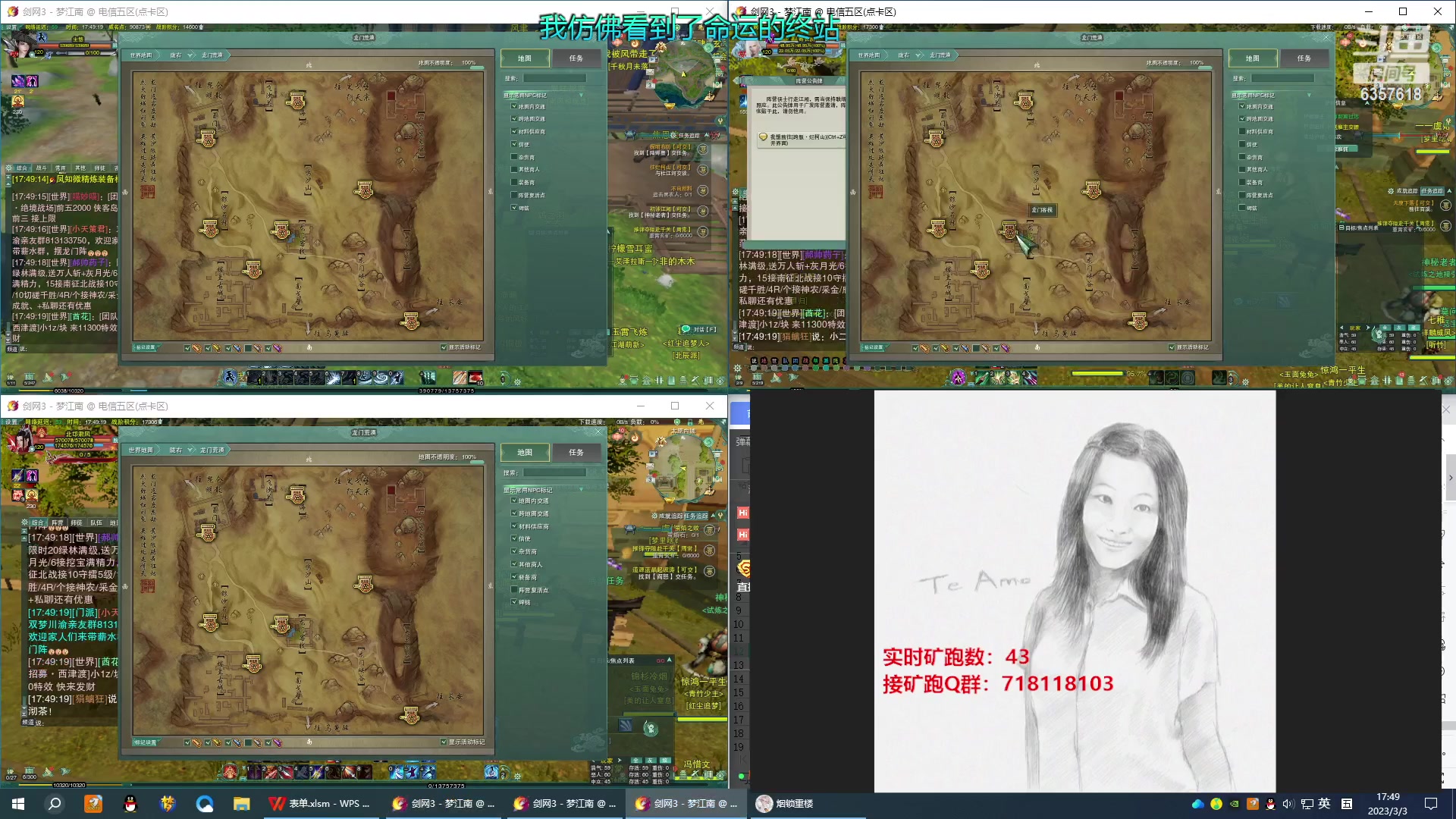Open 标记设置 in top-right map panel
Image resolution: width=1456 pixels, height=819 pixels.
click(873, 347)
